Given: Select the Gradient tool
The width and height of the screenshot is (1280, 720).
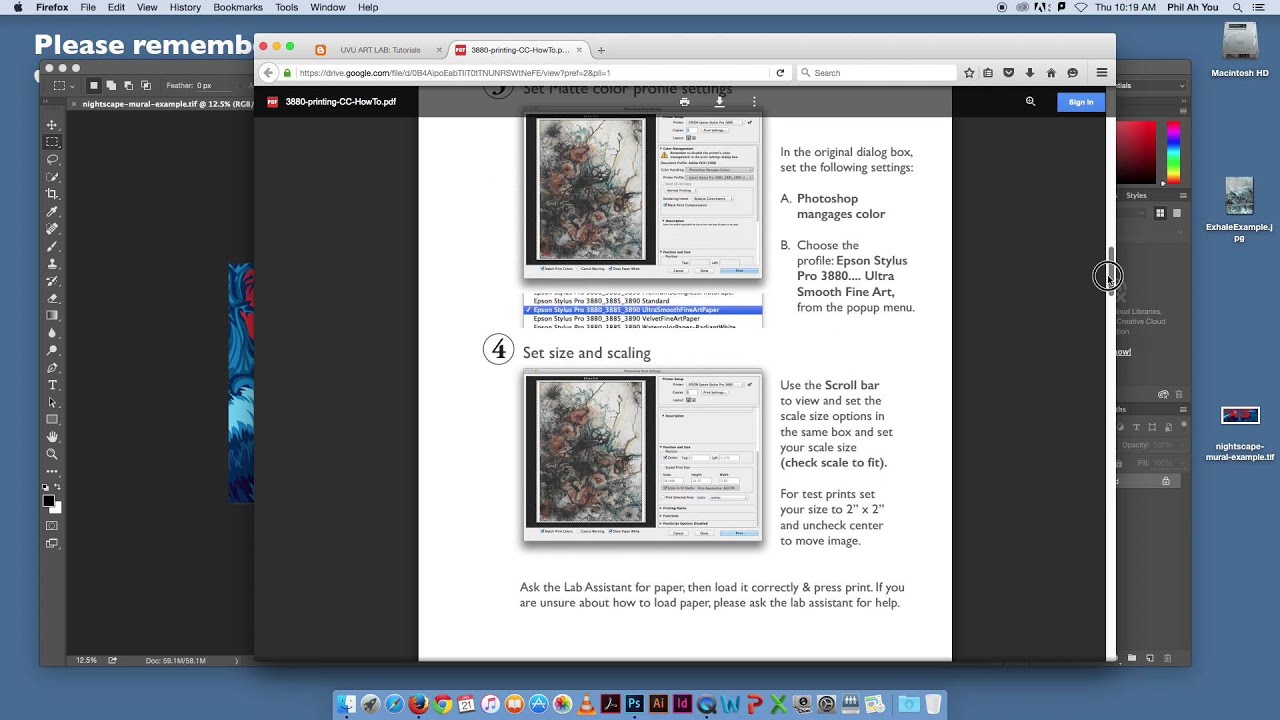Looking at the screenshot, I should click(x=52, y=316).
